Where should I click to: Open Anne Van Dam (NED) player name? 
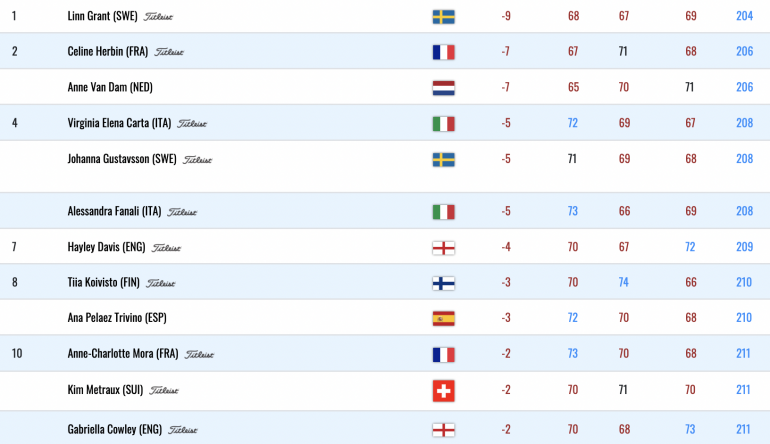coord(110,87)
